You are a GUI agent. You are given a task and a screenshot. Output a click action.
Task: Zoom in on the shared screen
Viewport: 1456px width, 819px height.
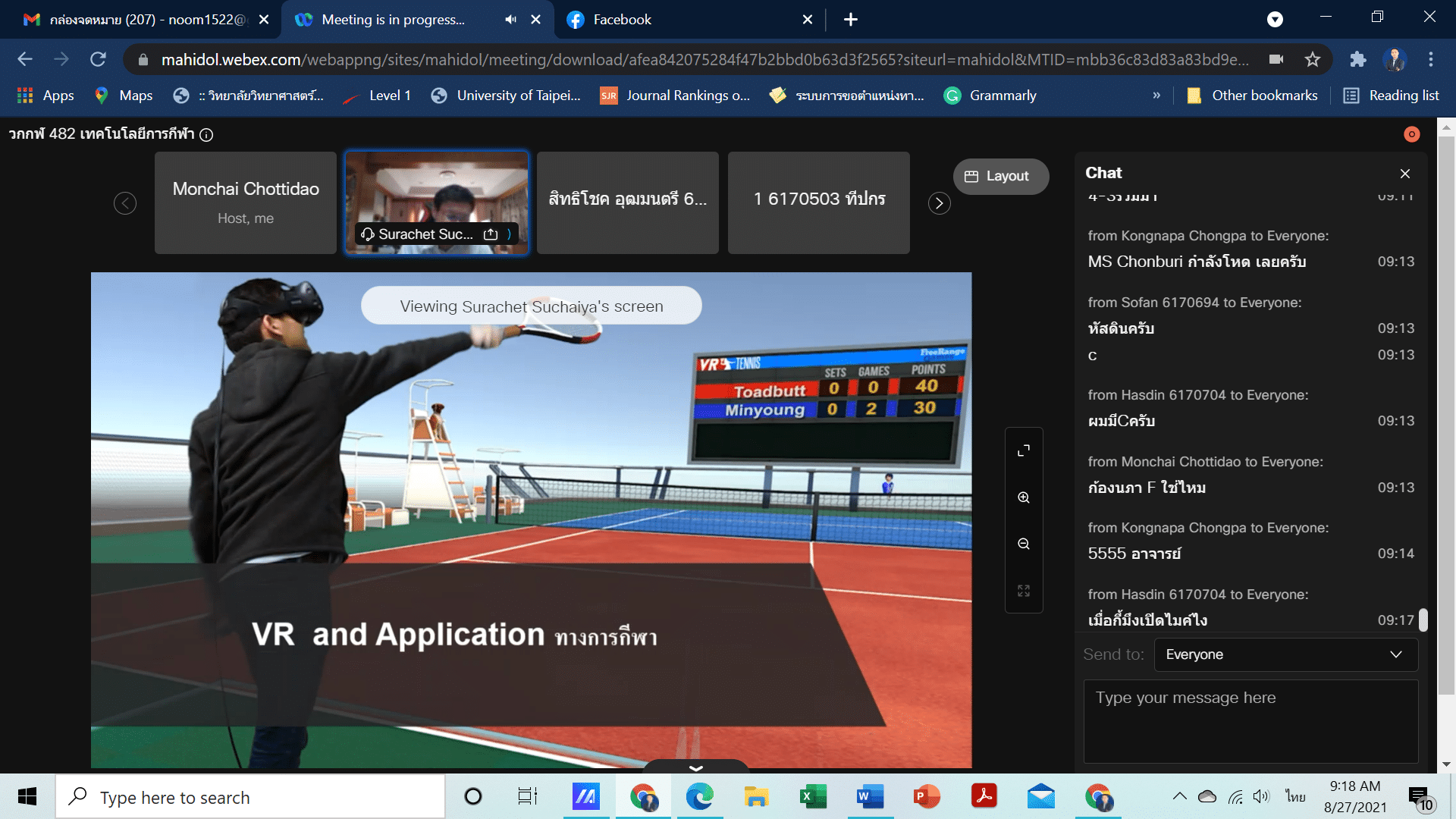tap(1024, 497)
